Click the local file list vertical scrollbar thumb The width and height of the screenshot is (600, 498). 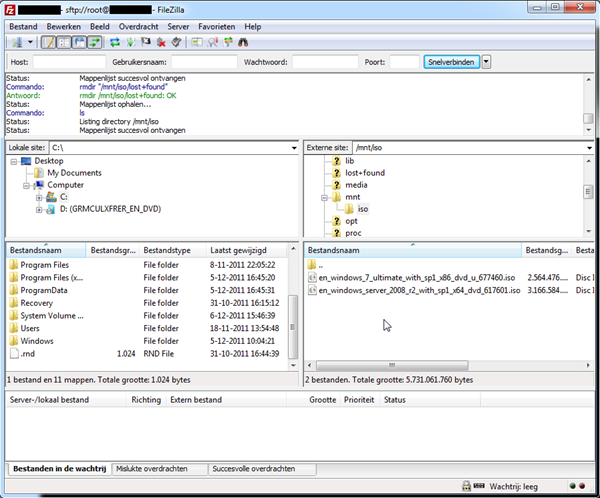293,327
